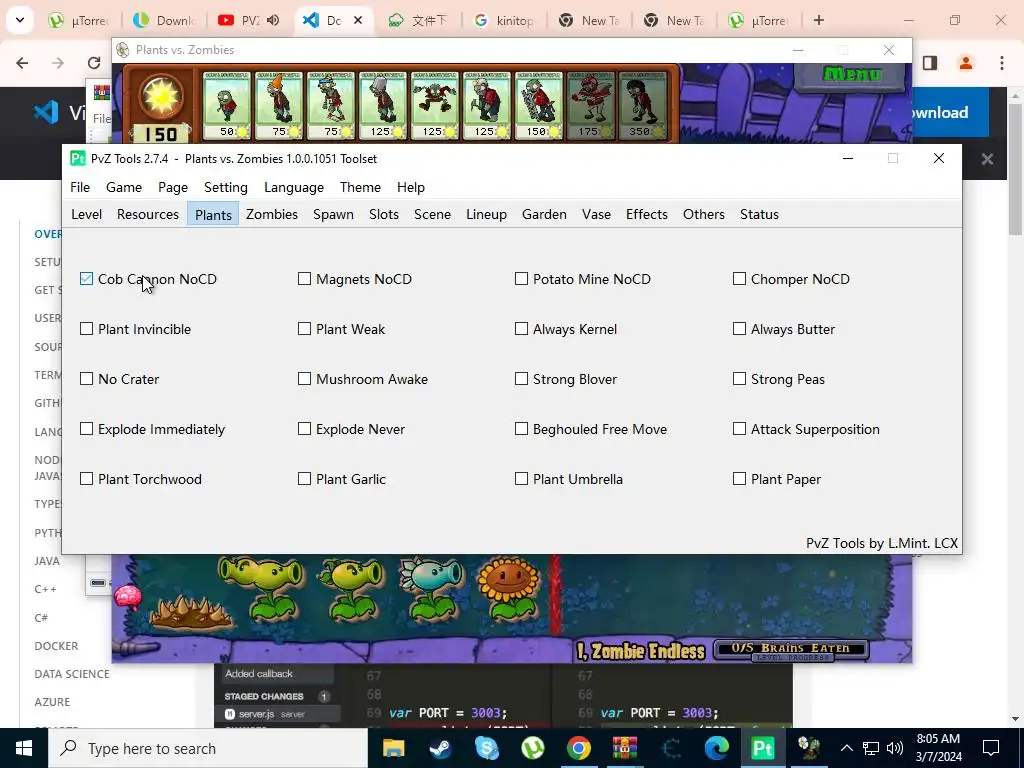
Task: Open the Game menu
Action: pyautogui.click(x=124, y=187)
